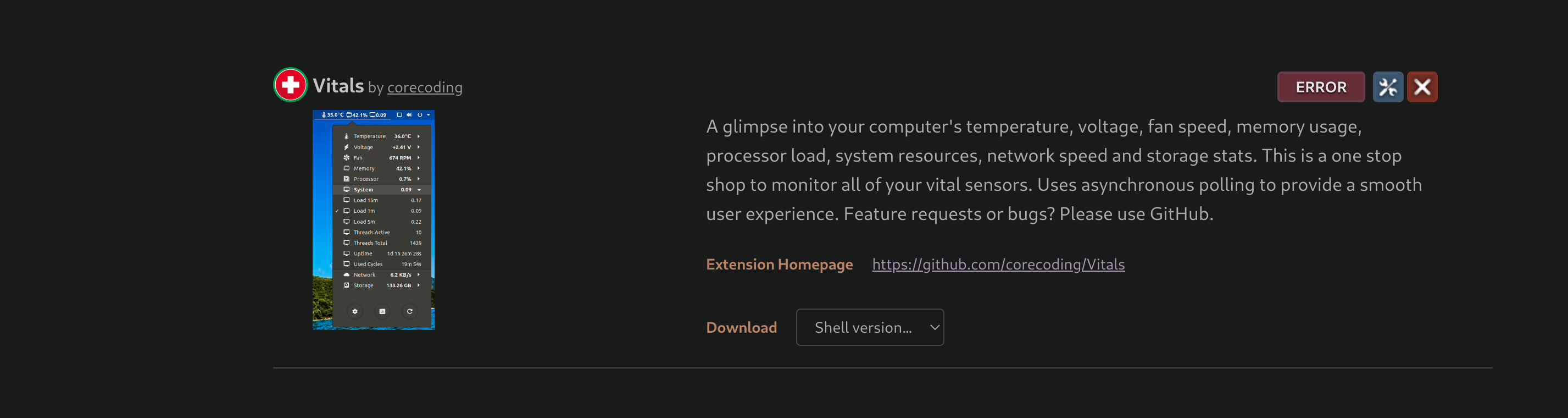Click the volume icon in the preview top panel
The height and width of the screenshot is (418, 1568).
tap(410, 114)
